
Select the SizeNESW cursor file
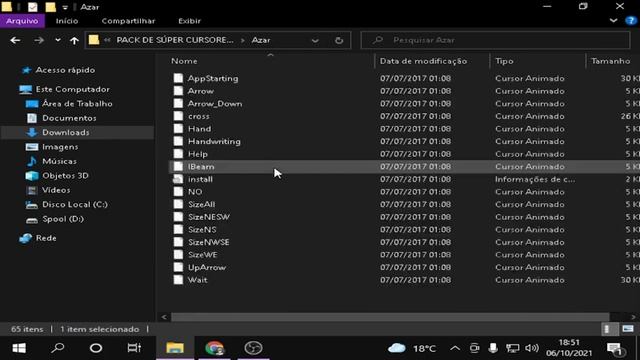(x=209, y=217)
